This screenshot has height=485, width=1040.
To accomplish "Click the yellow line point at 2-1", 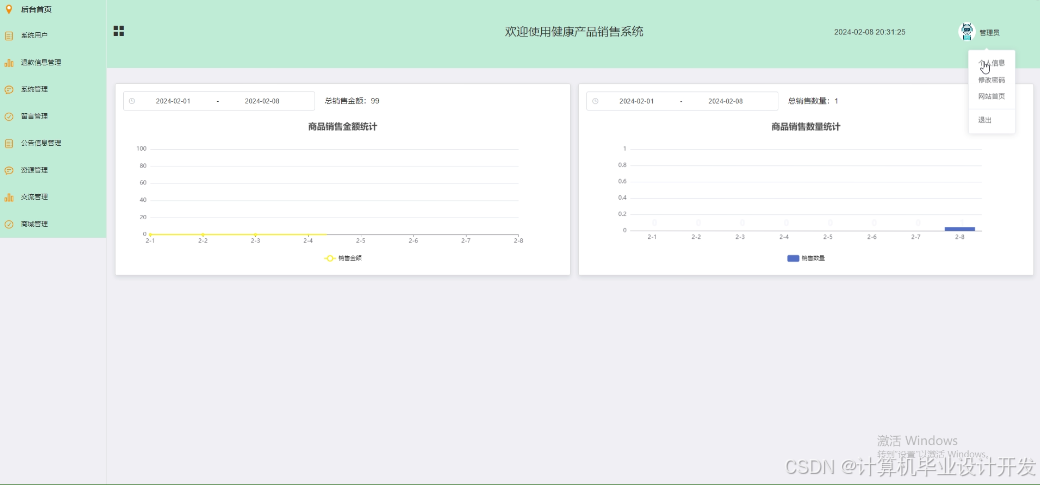I will 151,234.
